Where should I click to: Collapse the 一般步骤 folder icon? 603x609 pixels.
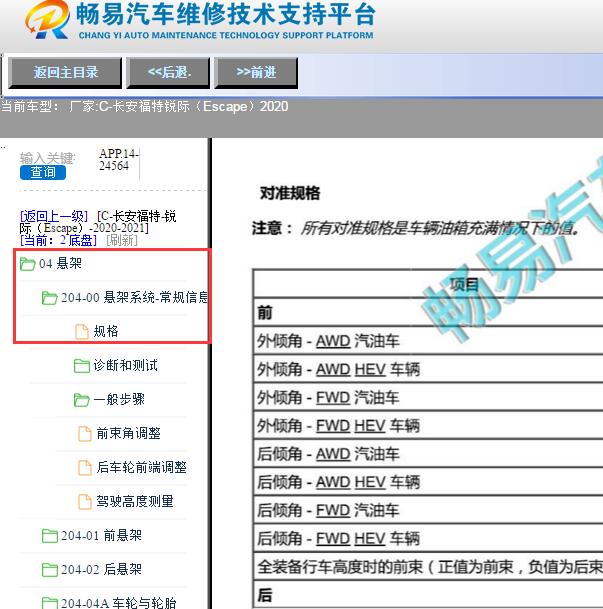82,400
